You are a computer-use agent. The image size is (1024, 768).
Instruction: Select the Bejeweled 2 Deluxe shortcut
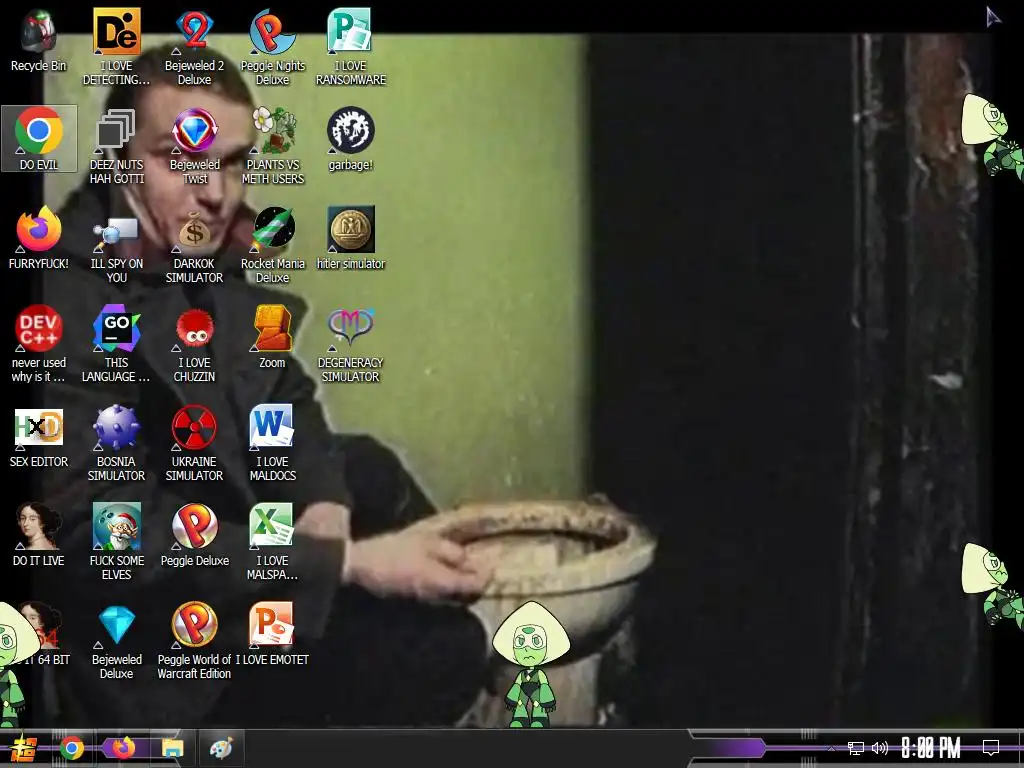pos(194,47)
